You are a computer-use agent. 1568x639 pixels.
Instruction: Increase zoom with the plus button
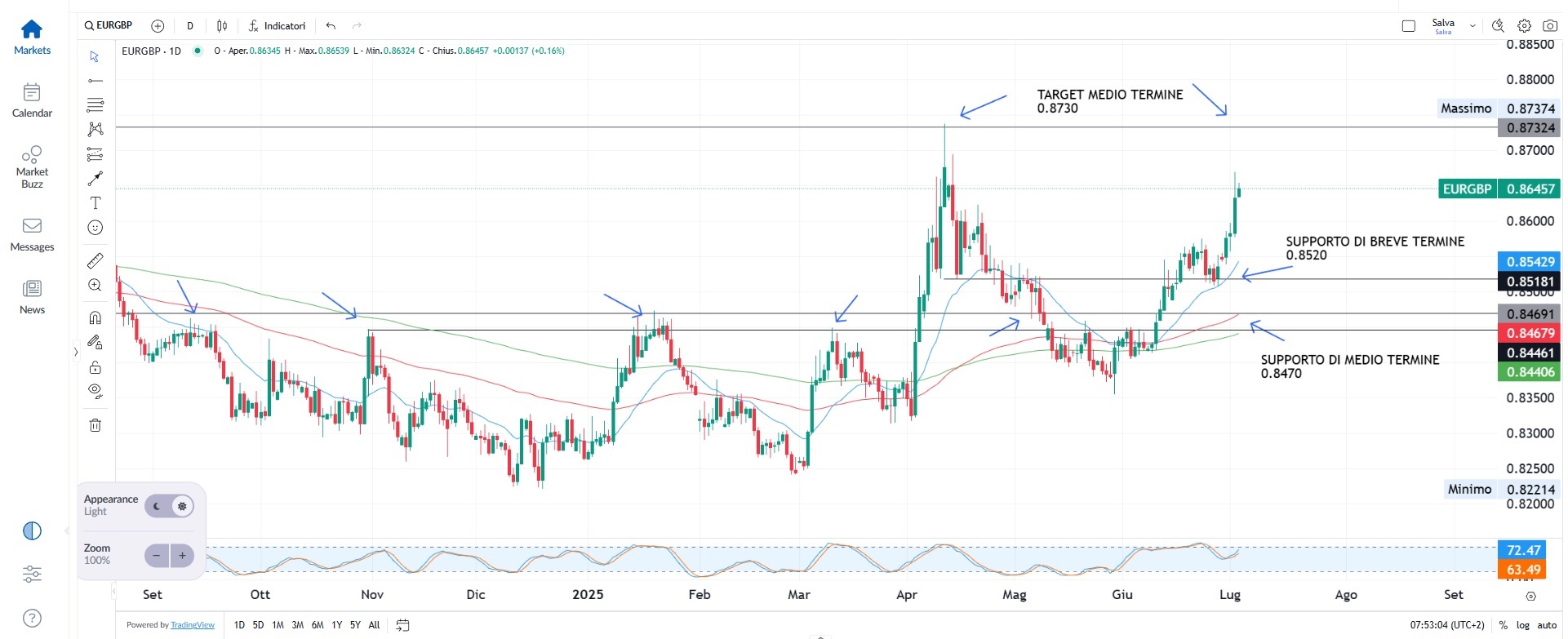[x=182, y=556]
